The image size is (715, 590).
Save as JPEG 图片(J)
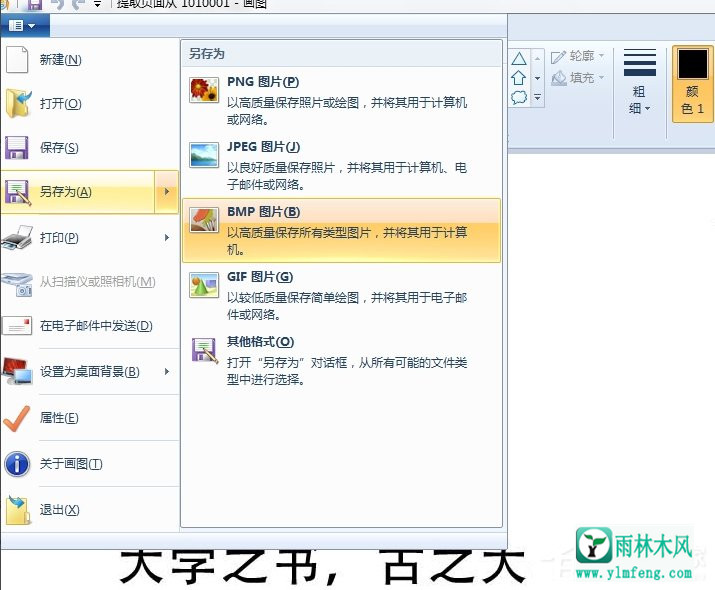[342, 165]
